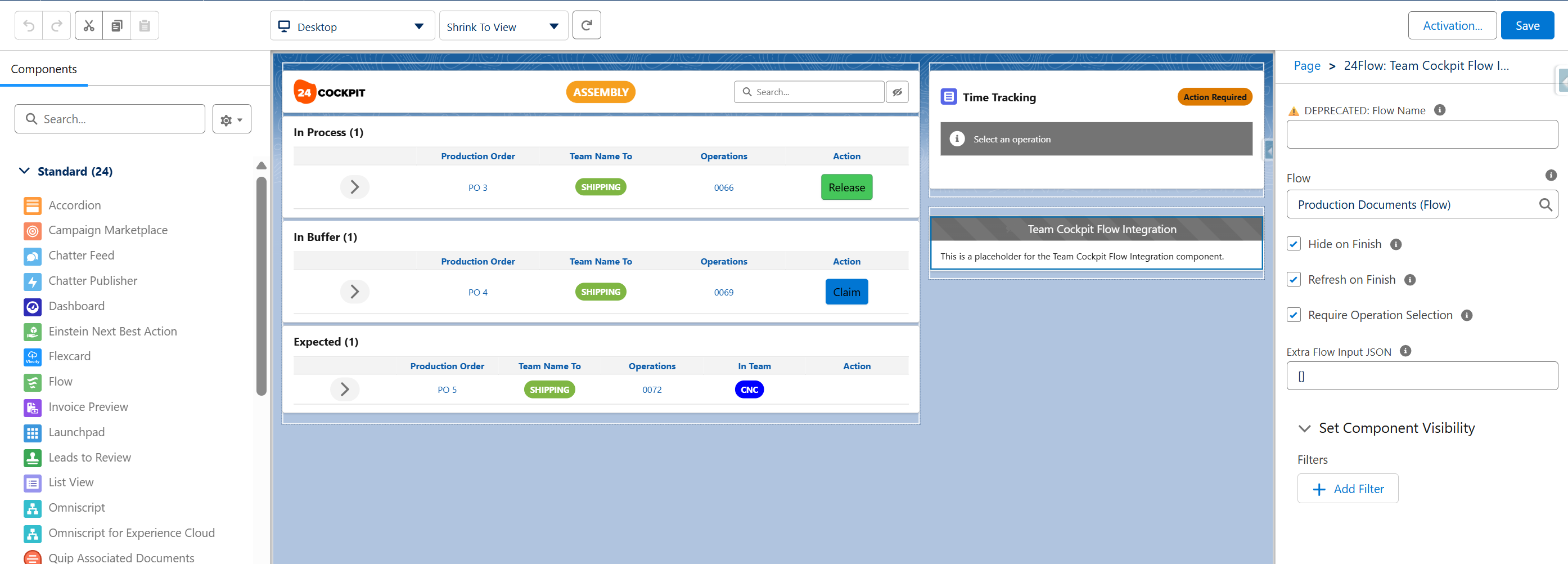Click the PO 5 production order link
The width and height of the screenshot is (1568, 564).
[x=447, y=390]
